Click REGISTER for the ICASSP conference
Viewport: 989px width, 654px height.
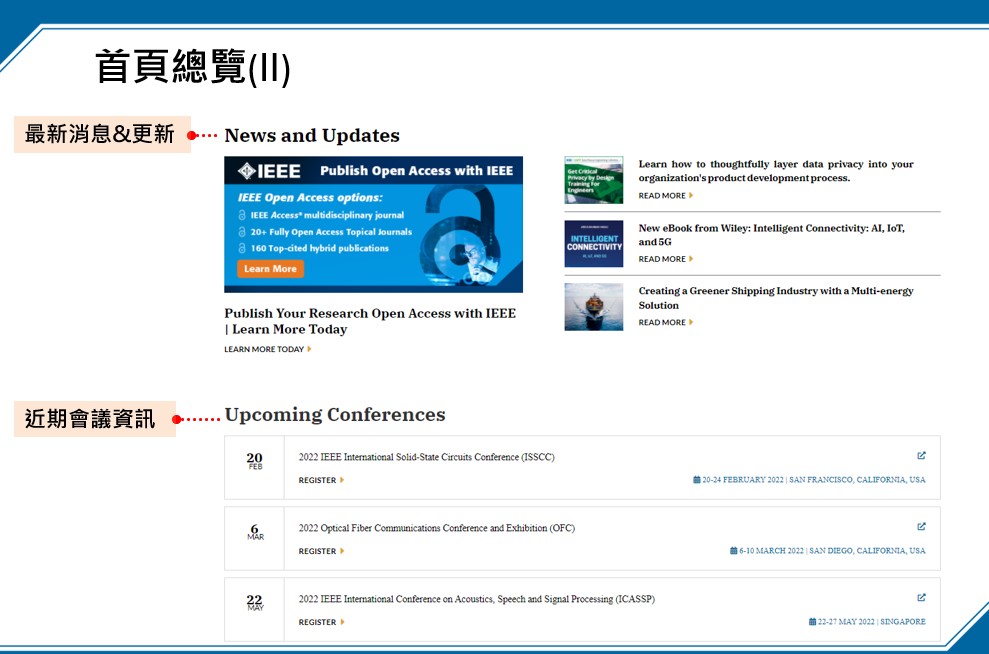(x=321, y=622)
